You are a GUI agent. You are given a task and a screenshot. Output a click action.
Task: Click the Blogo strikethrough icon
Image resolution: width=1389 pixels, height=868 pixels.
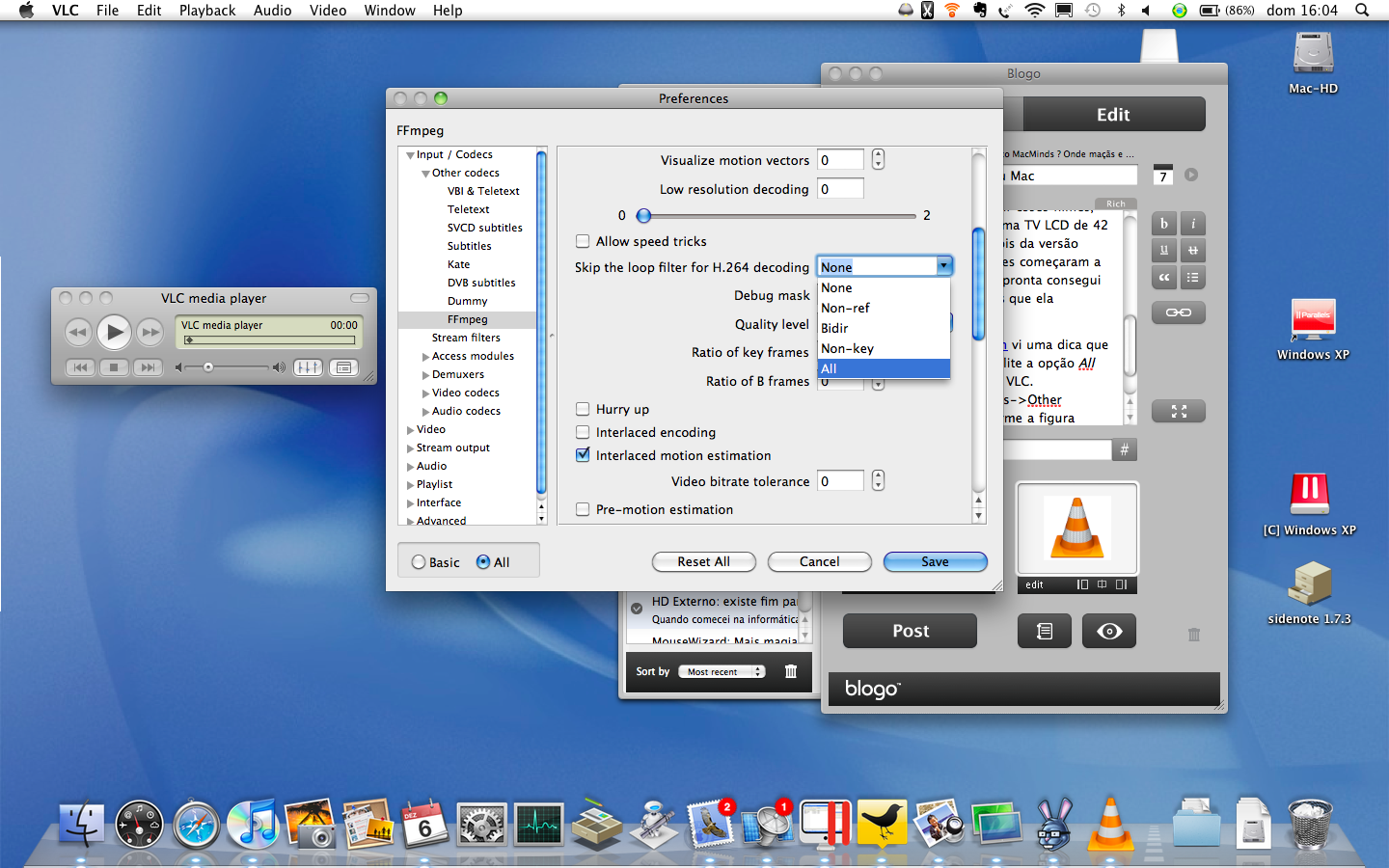pos(1193,251)
